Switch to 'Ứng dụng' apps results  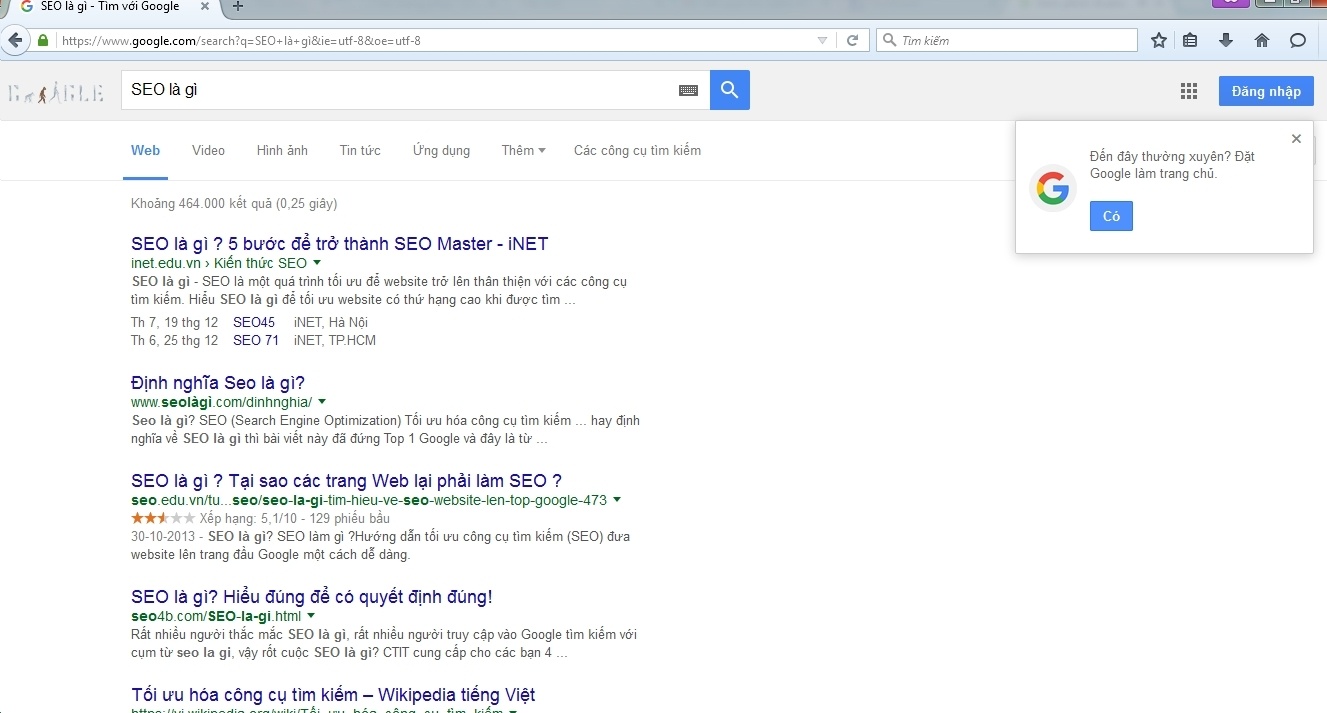[x=441, y=151]
